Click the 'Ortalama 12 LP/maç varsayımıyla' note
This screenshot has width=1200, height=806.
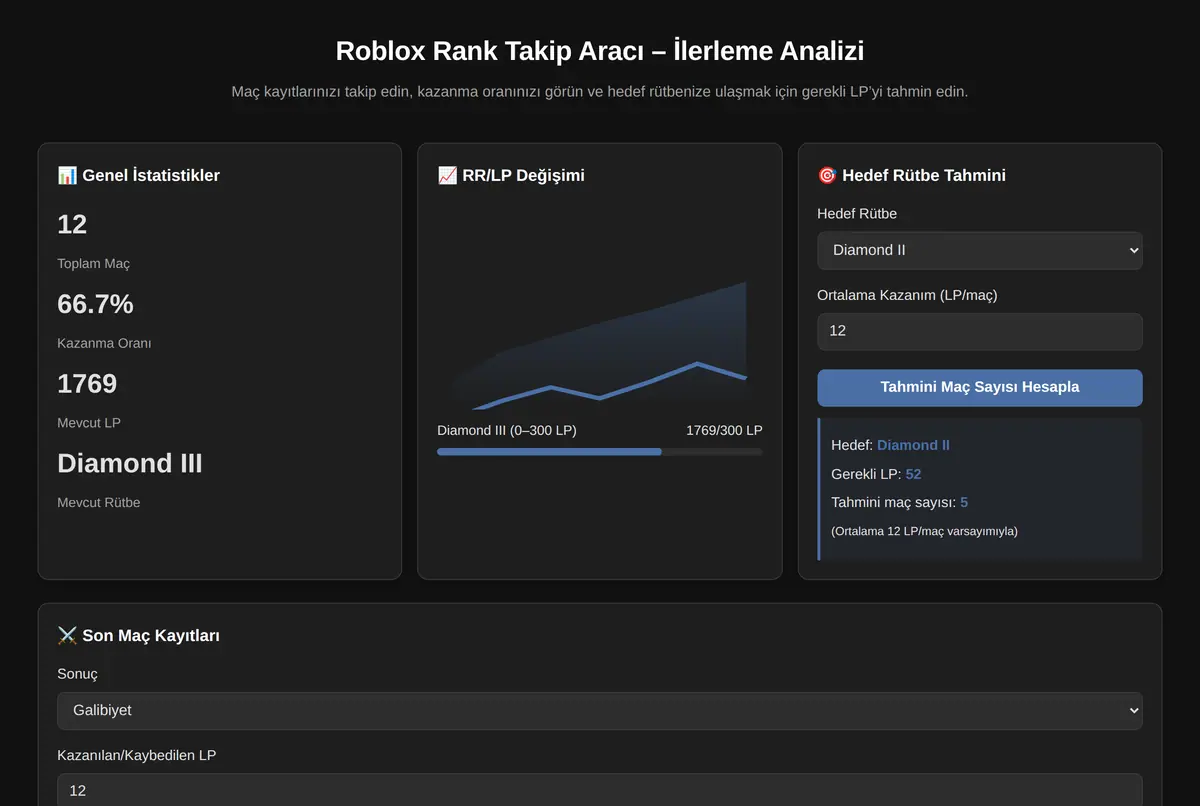924,531
